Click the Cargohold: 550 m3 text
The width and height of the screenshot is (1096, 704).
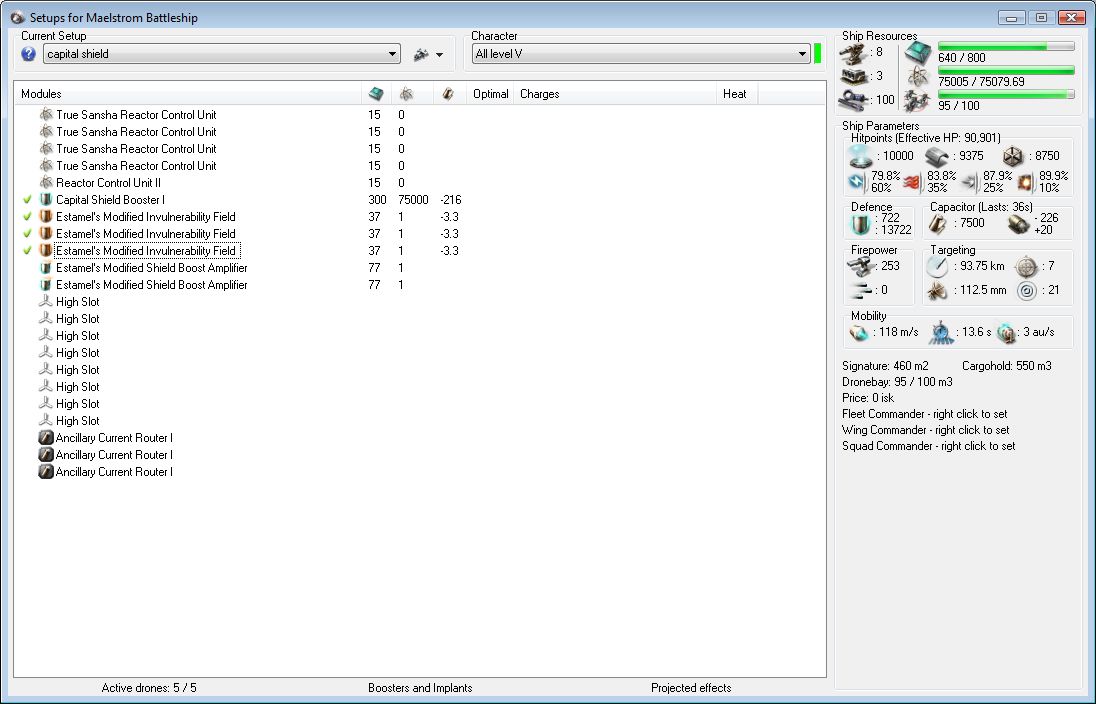tap(1007, 366)
